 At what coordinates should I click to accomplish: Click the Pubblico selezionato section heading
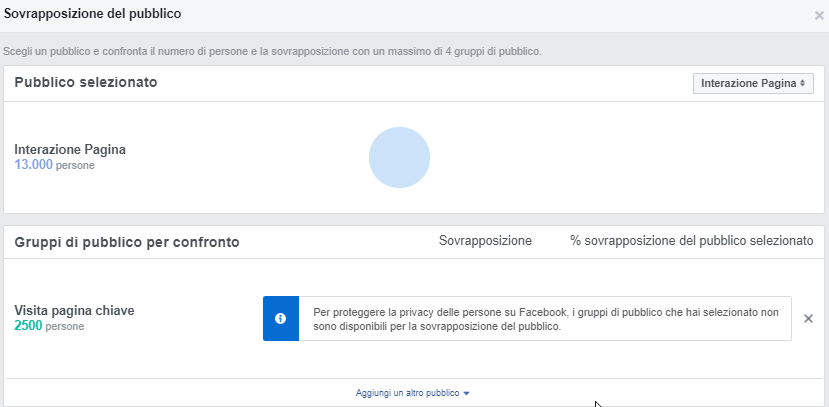[x=85, y=82]
